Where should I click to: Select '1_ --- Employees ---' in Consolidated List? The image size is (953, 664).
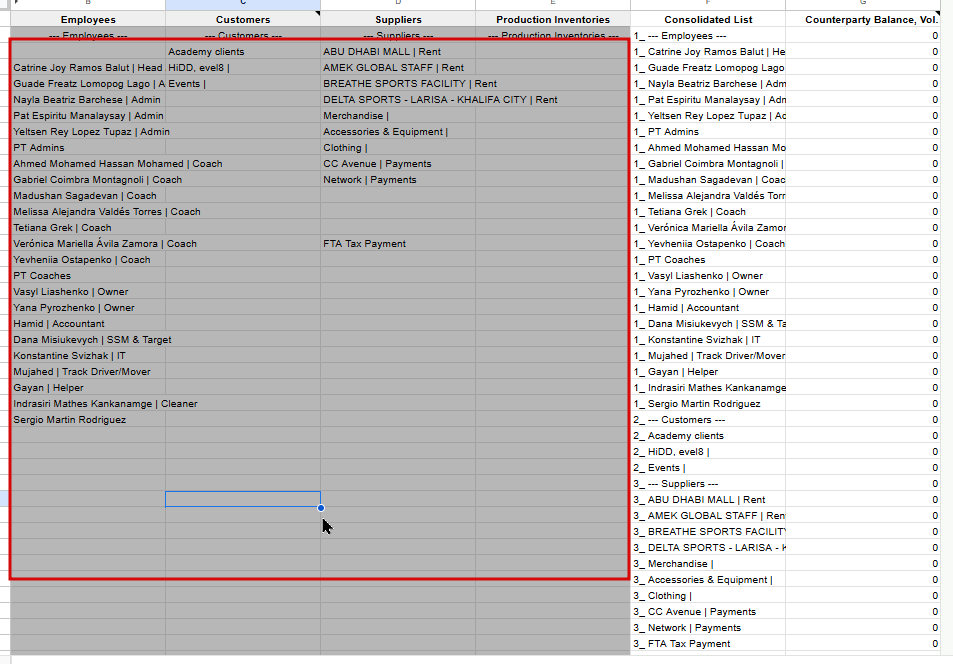click(708, 36)
